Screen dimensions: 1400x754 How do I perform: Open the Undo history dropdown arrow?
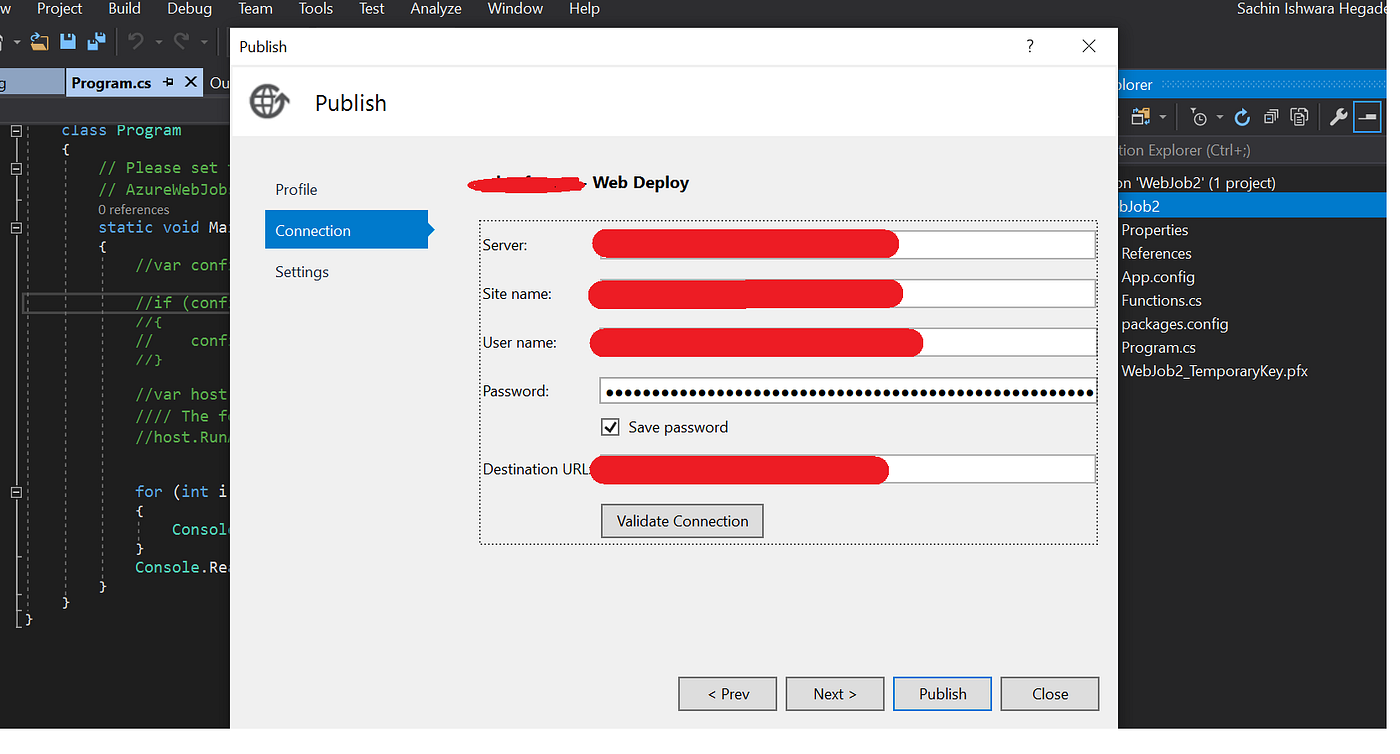[x=158, y=42]
